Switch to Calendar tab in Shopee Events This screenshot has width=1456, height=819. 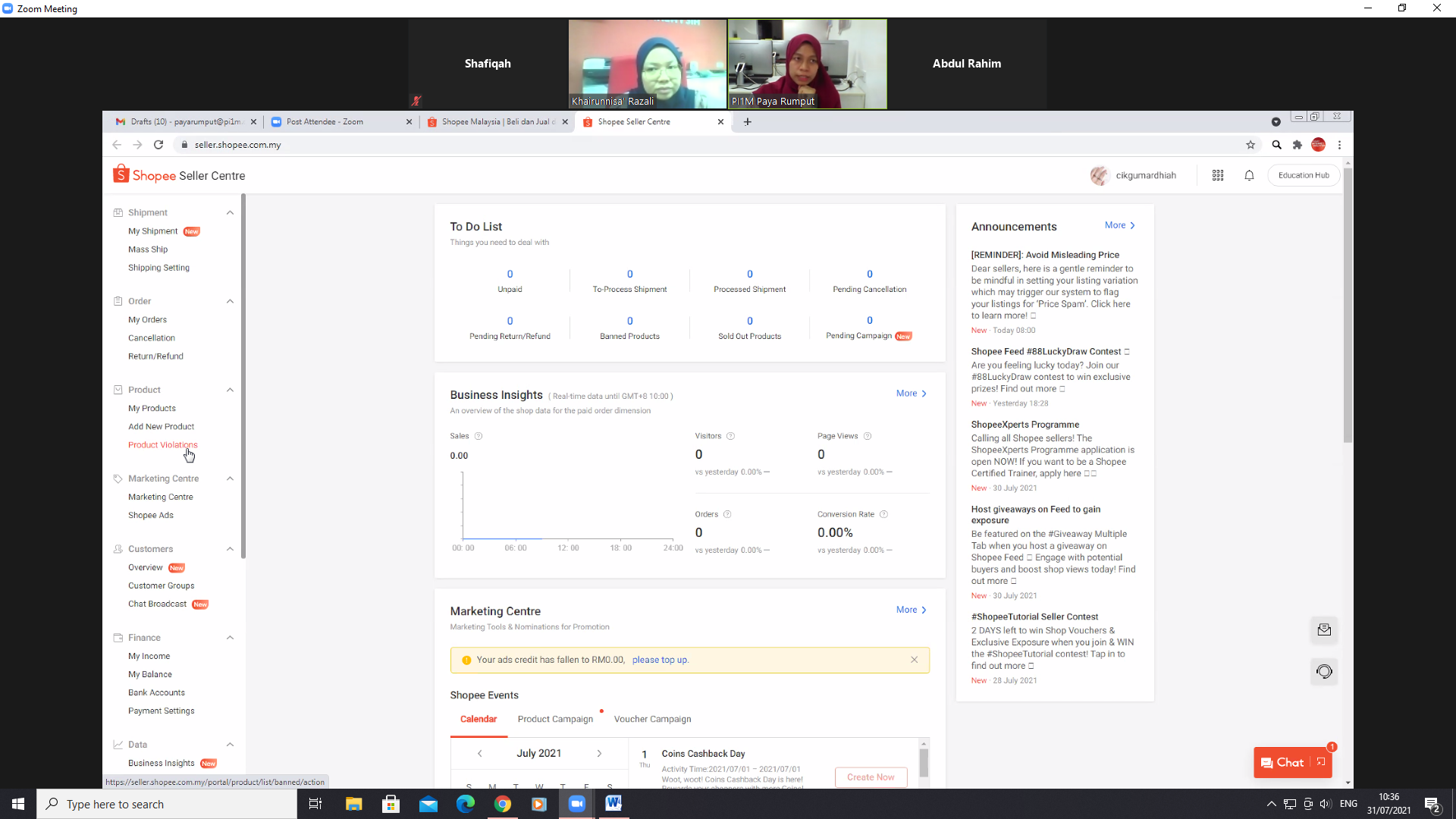479,719
